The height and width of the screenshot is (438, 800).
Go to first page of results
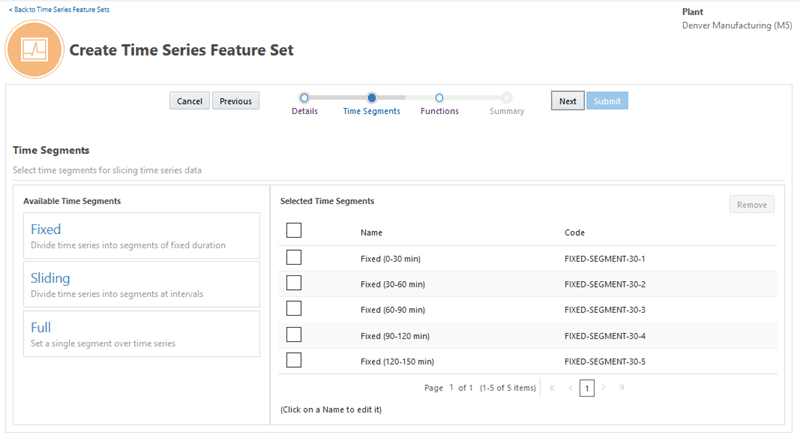[x=552, y=387]
